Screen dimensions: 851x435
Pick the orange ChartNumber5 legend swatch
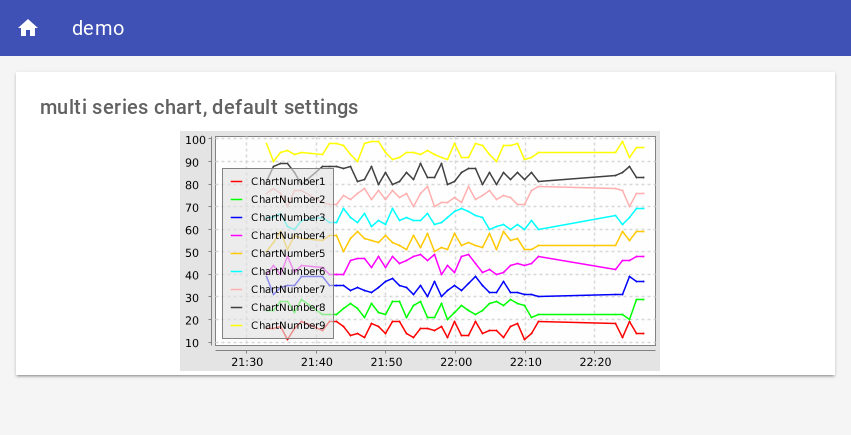236,253
